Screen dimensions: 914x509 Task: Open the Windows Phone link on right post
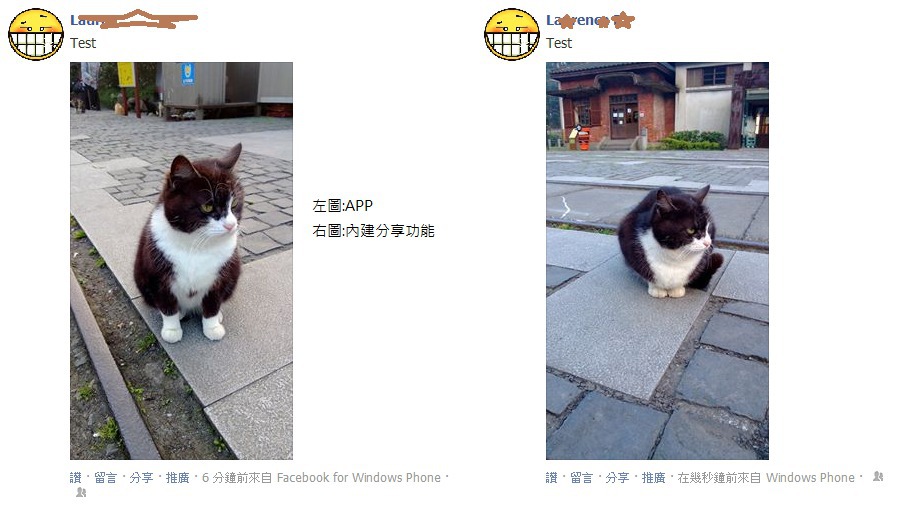click(x=810, y=478)
